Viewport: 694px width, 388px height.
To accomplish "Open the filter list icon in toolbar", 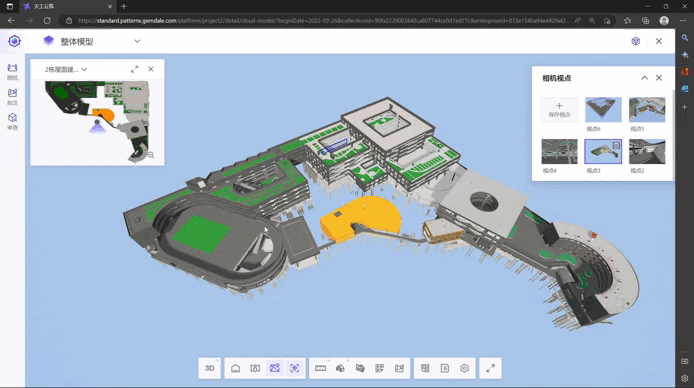I will [379, 368].
